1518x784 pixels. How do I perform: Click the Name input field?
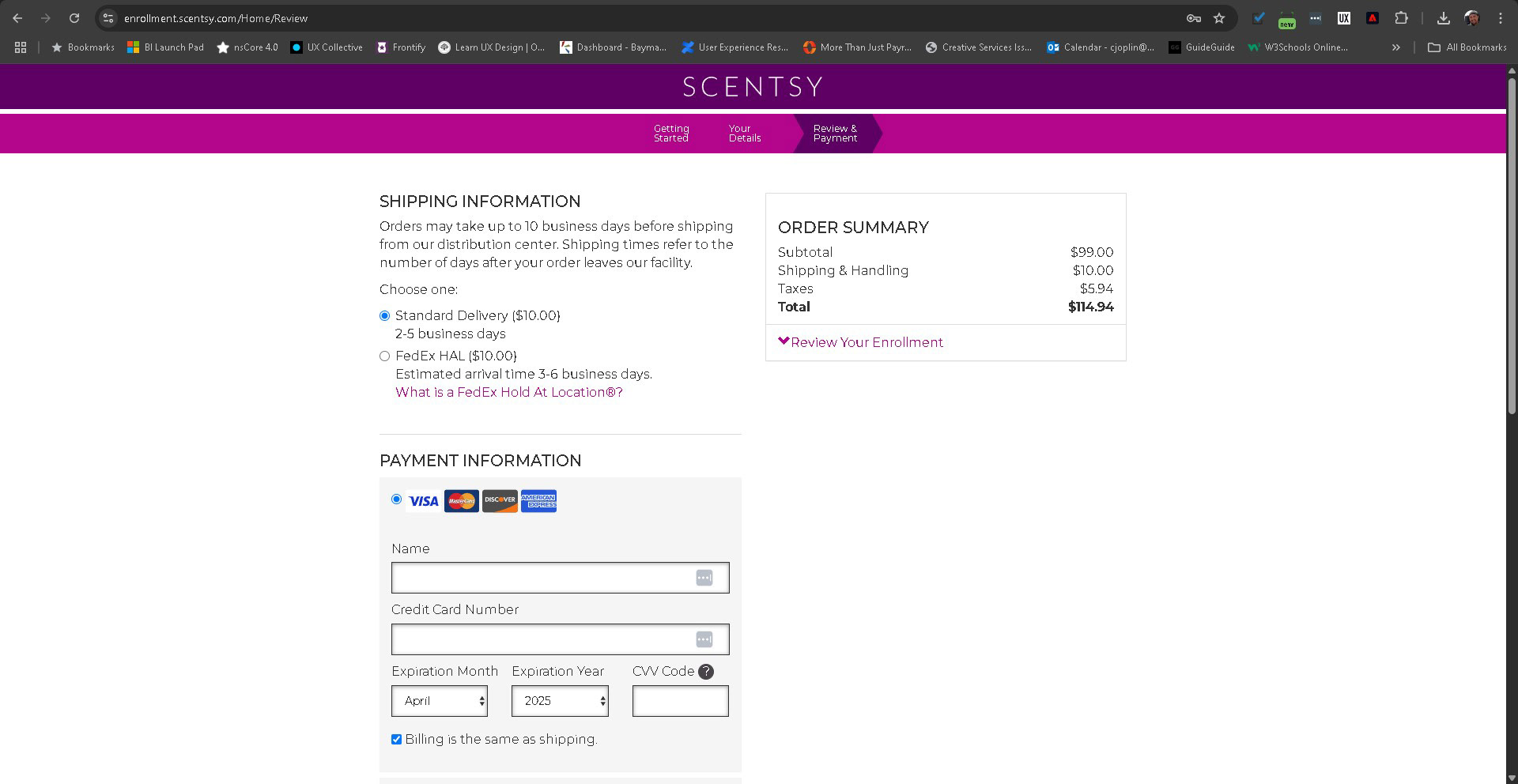click(x=560, y=578)
